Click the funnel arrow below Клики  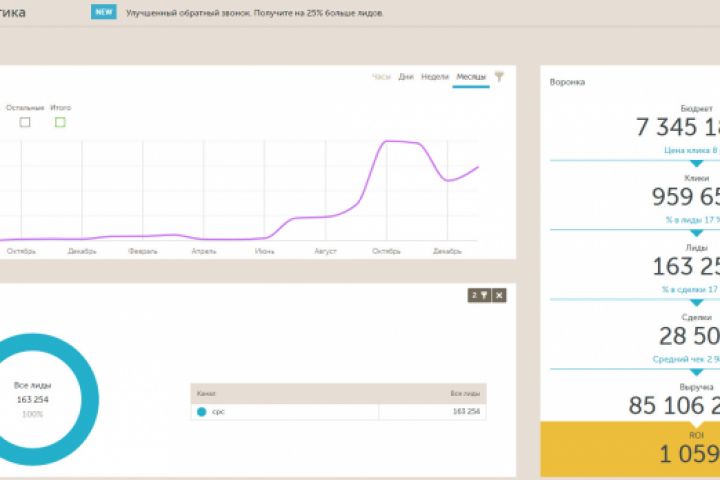(x=697, y=231)
